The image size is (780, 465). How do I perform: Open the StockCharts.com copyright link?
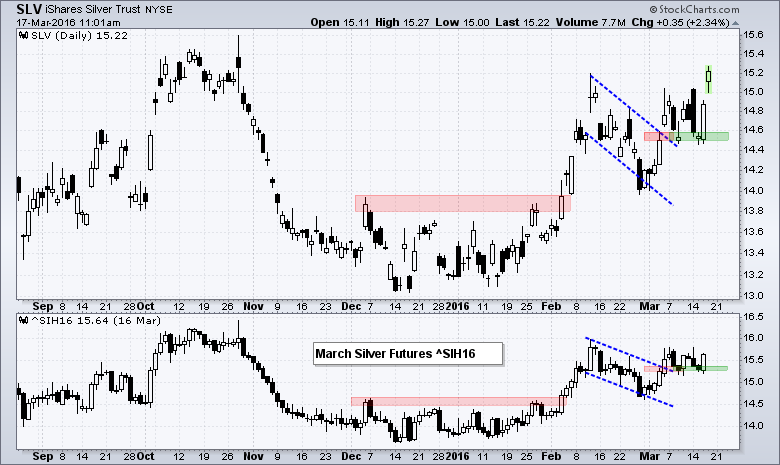[x=694, y=9]
